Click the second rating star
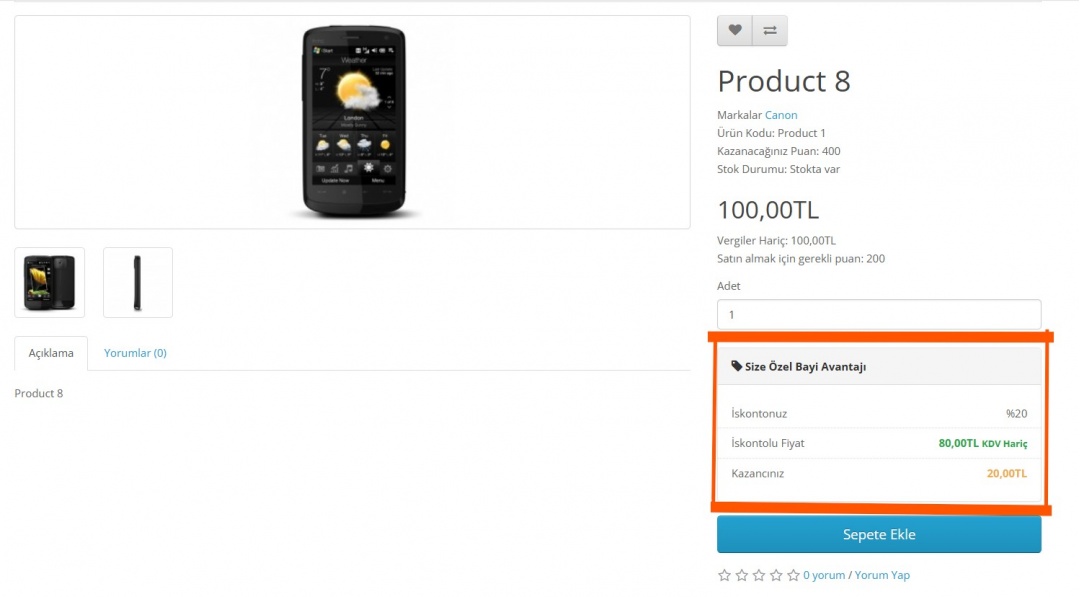This screenshot has height=597, width=1080. 741,575
